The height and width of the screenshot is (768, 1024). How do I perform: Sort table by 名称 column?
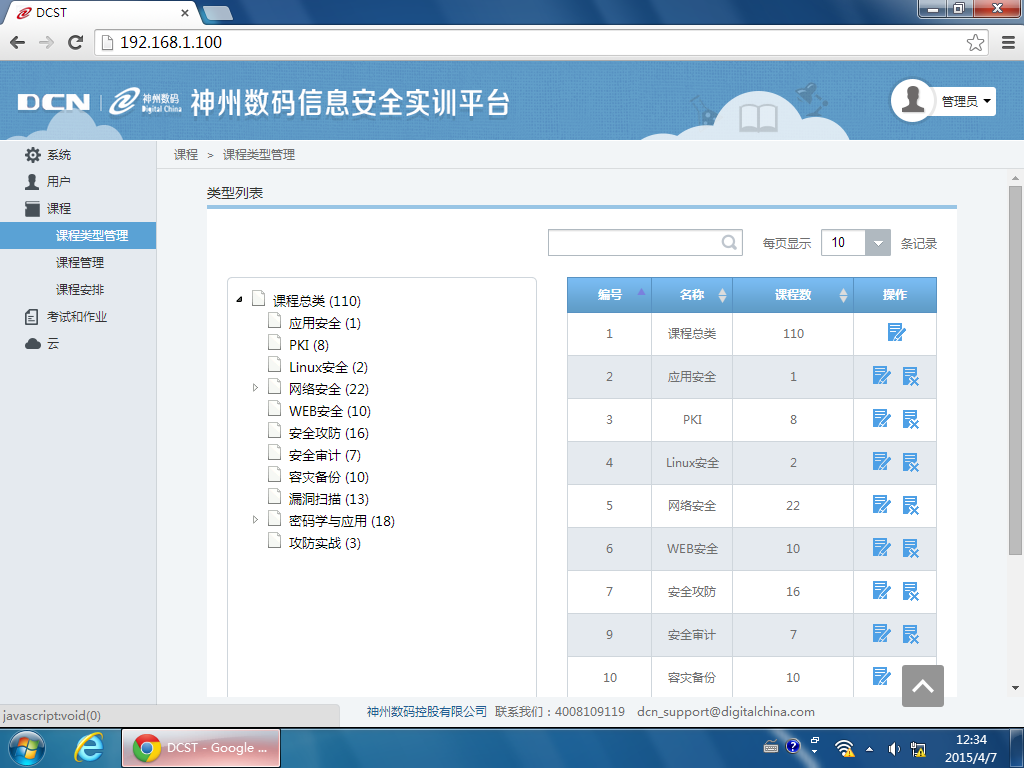point(692,295)
